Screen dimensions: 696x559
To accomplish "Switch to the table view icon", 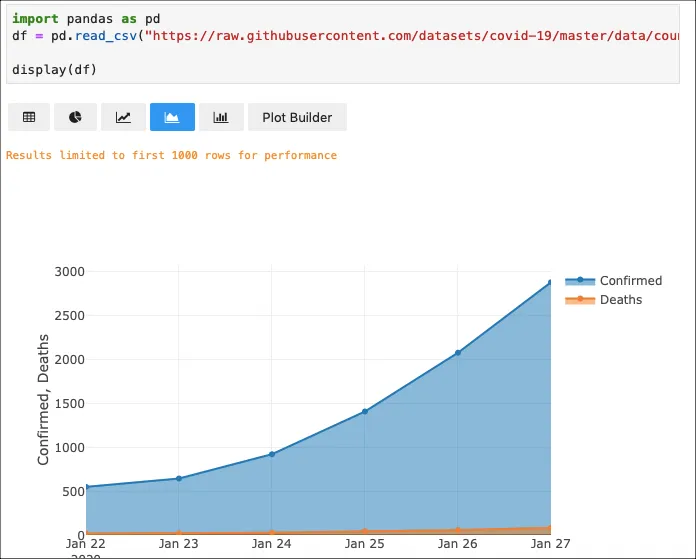I will (x=29, y=117).
